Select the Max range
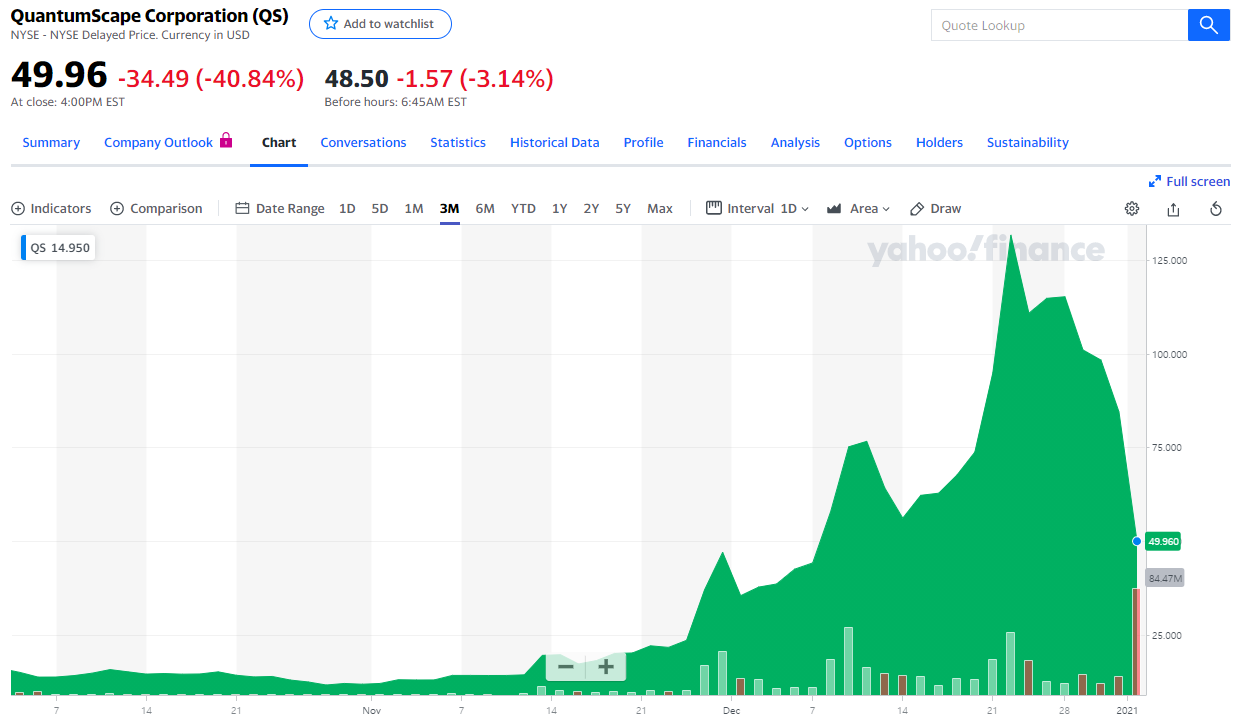Image resolution: width=1247 pixels, height=724 pixels. click(x=660, y=209)
